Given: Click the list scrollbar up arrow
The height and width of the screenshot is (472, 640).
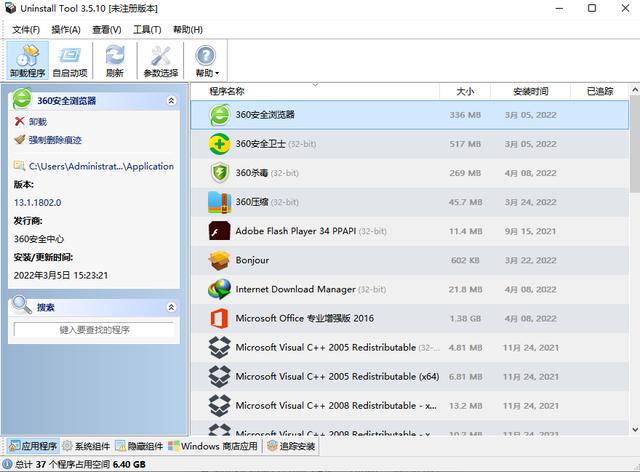Looking at the screenshot, I should pos(635,90).
